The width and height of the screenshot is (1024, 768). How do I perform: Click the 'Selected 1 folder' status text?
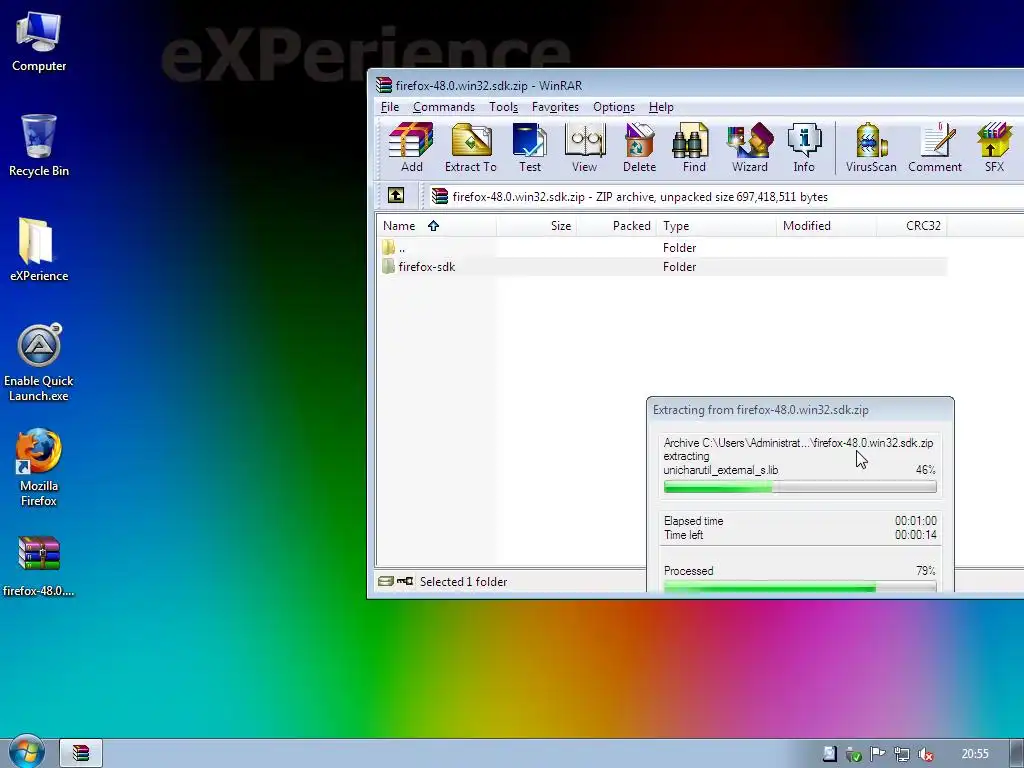(x=463, y=581)
